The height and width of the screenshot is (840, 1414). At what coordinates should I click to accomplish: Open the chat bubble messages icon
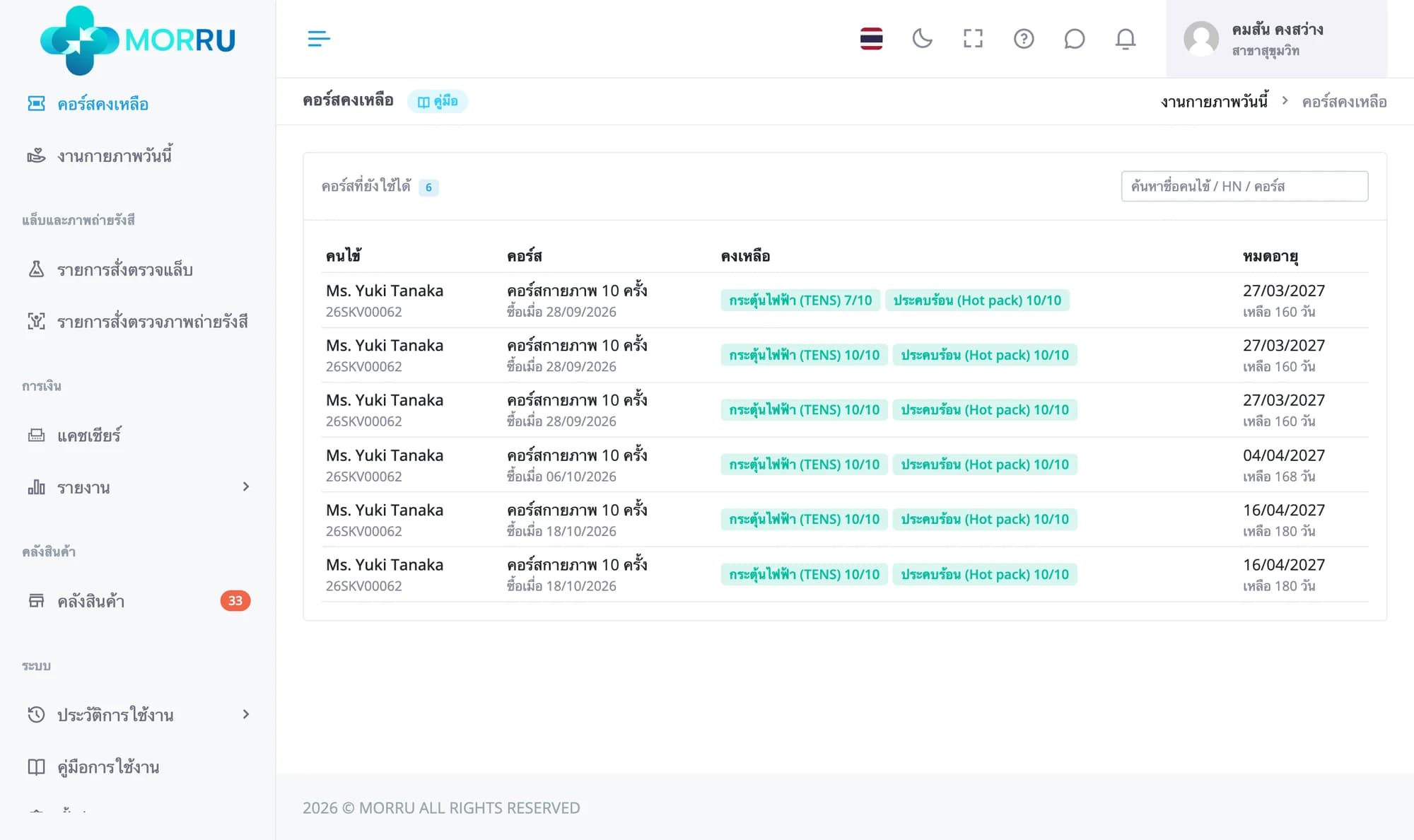click(x=1074, y=38)
